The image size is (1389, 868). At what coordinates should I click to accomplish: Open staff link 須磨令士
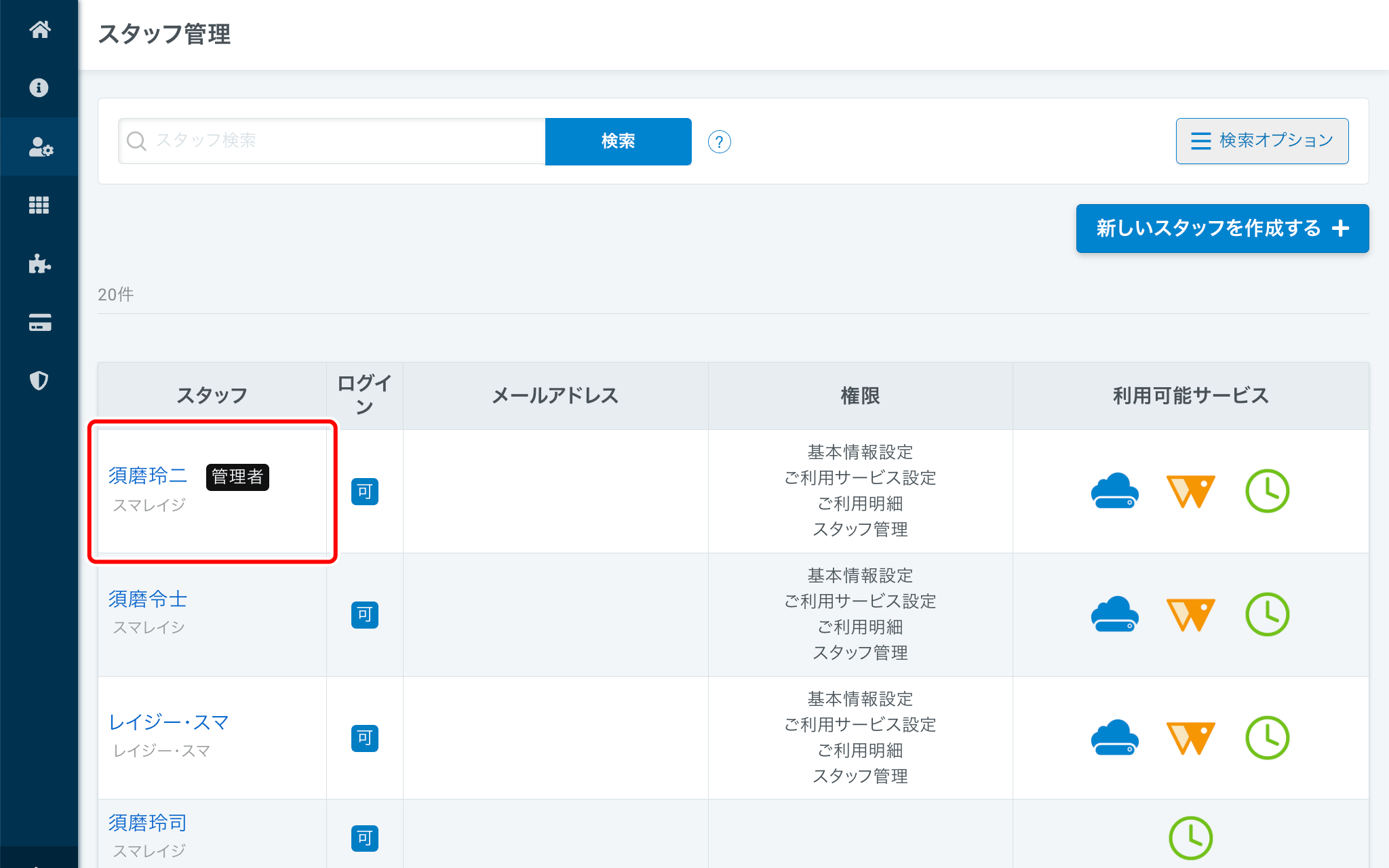click(x=148, y=599)
